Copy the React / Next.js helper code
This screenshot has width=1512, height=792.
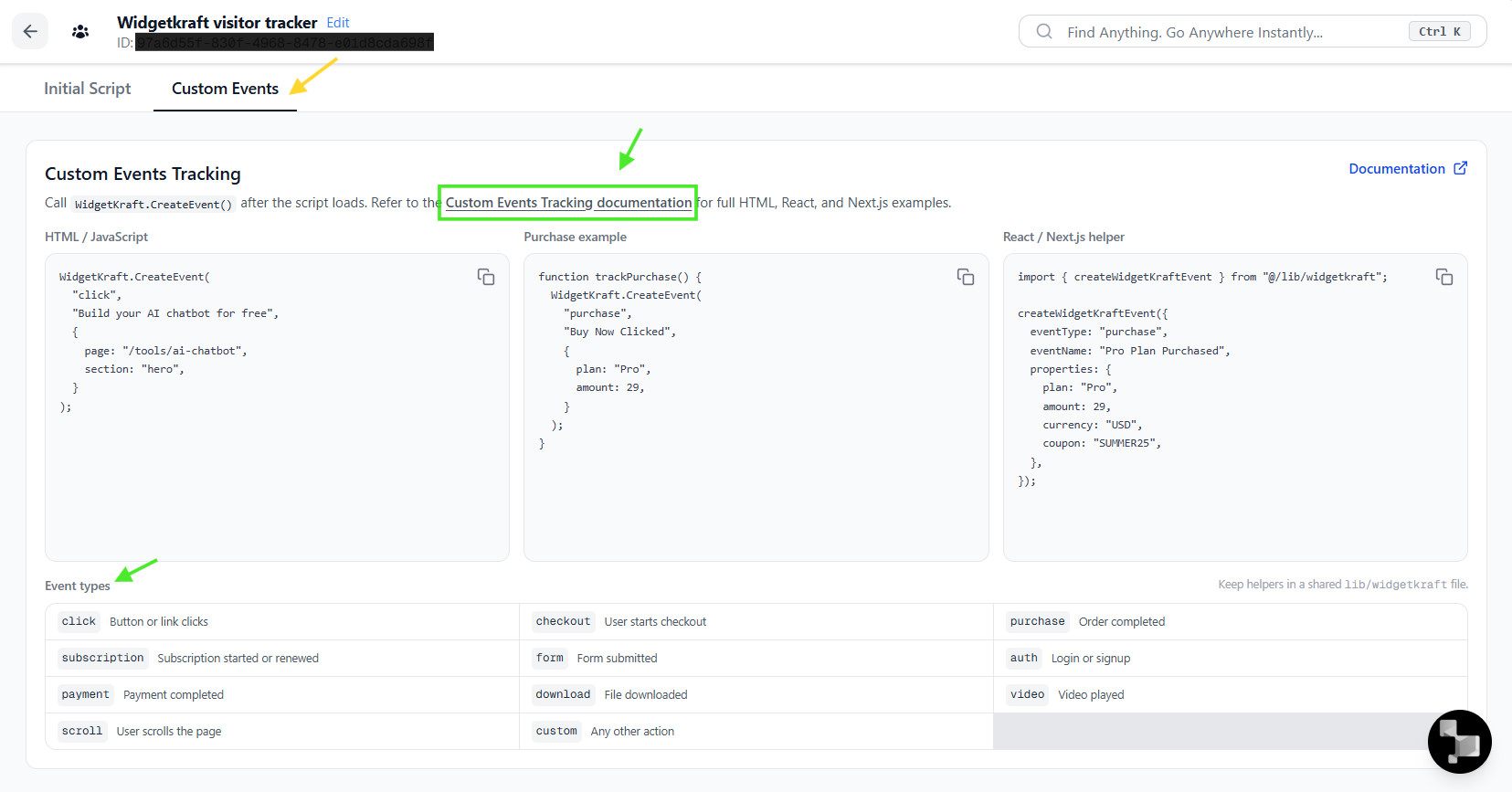click(x=1444, y=277)
